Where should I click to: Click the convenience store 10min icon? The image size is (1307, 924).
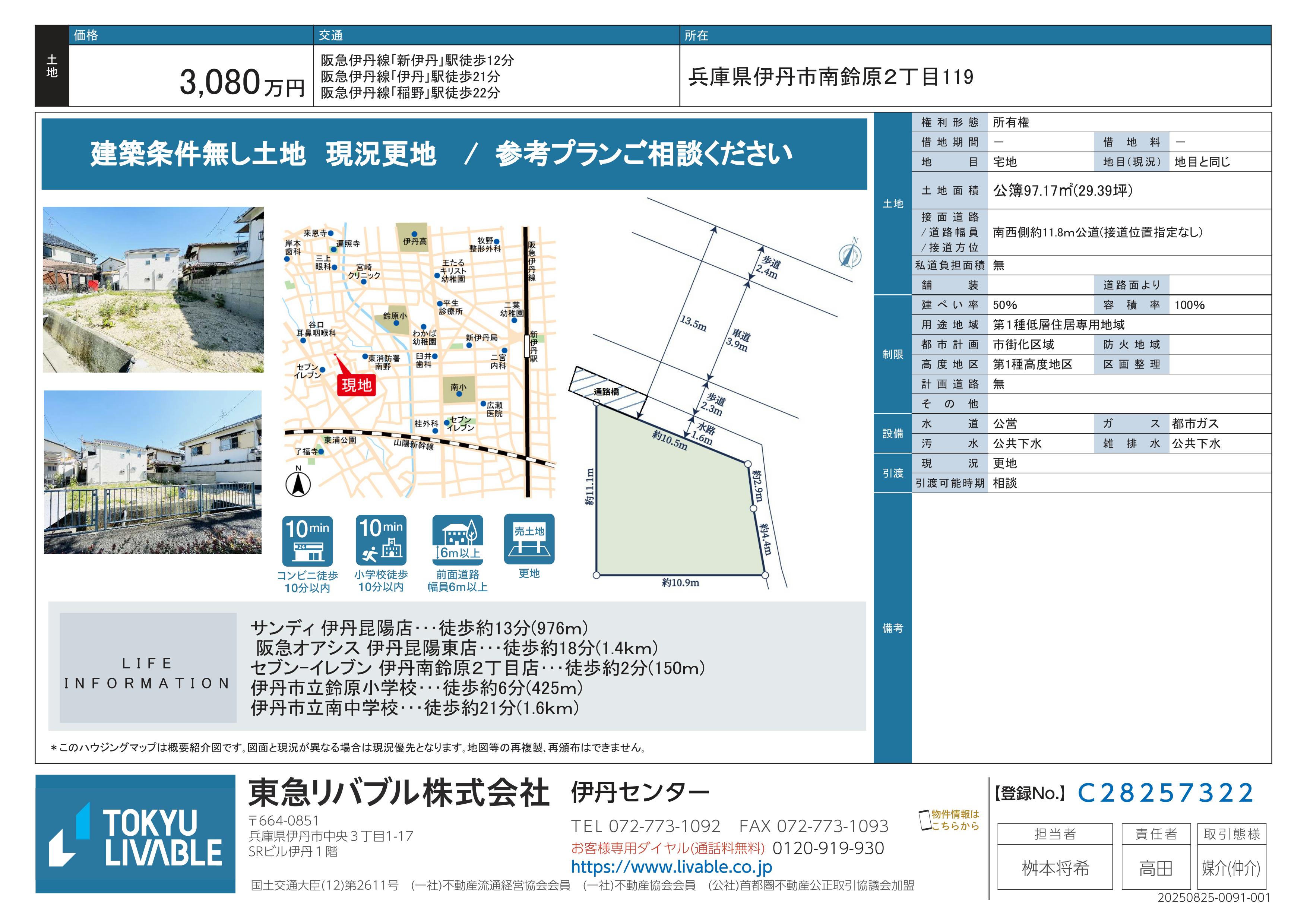pyautogui.click(x=307, y=541)
